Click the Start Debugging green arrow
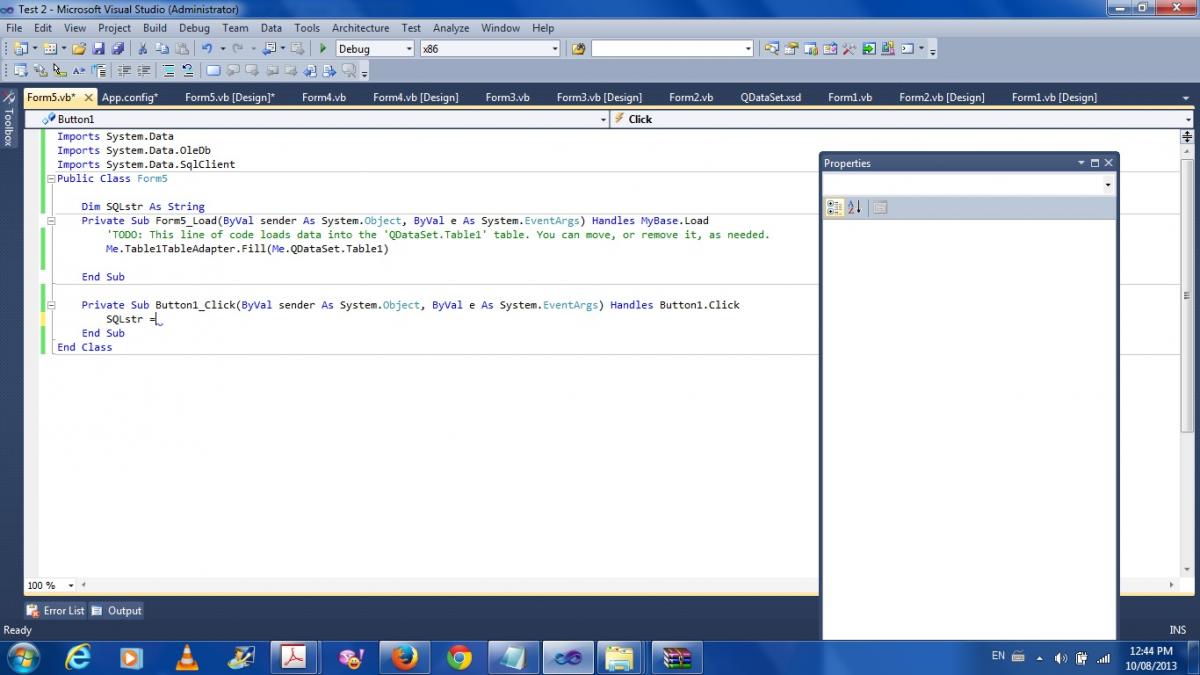 322,48
